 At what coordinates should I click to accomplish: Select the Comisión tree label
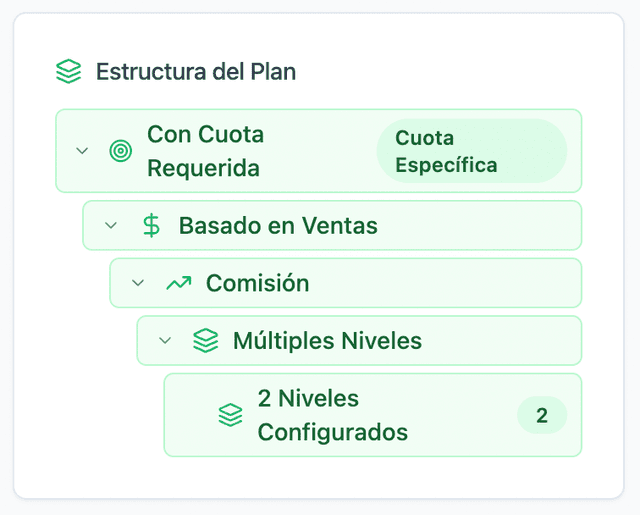click(257, 283)
